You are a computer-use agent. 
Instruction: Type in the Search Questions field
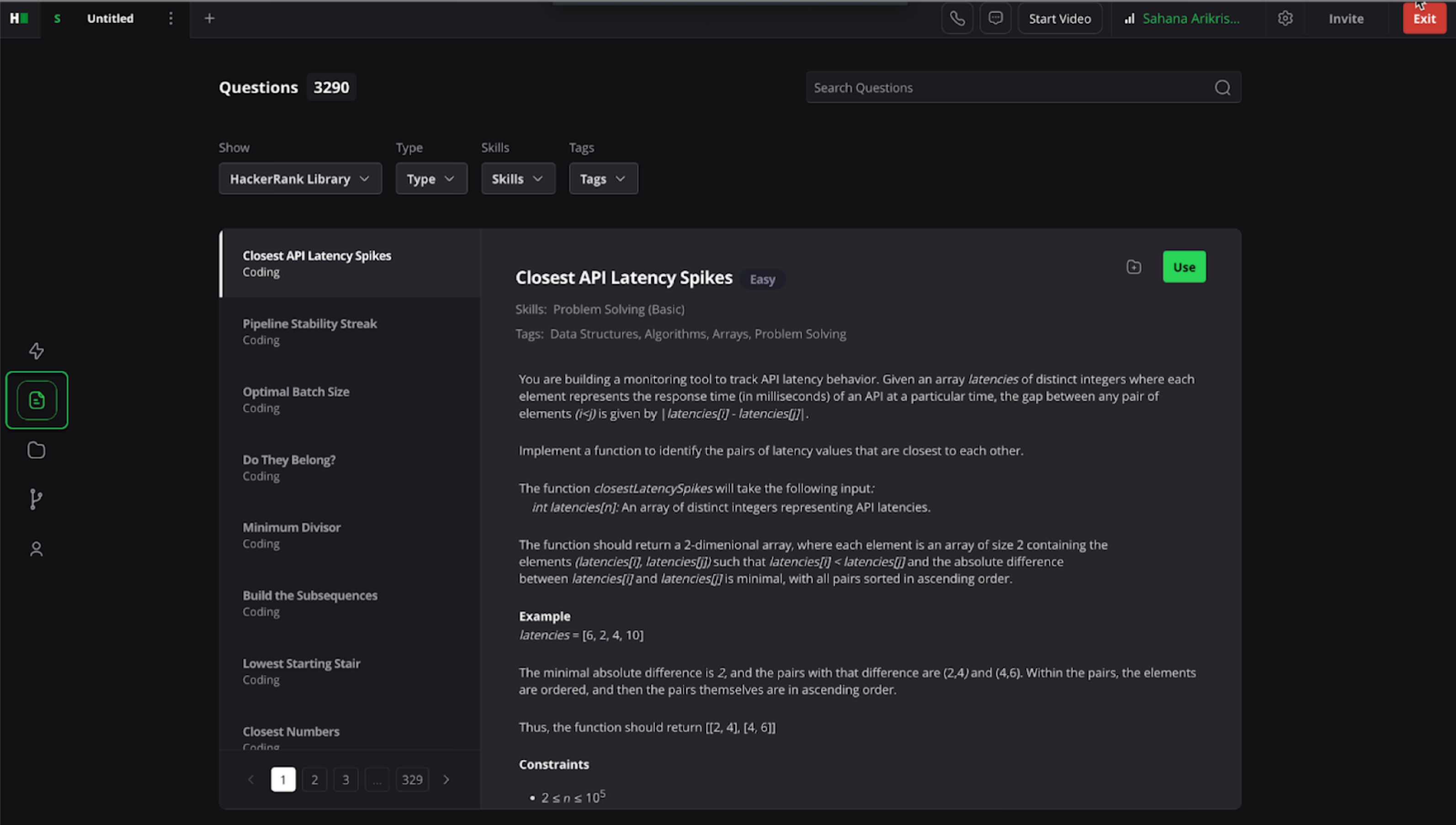(x=1009, y=87)
